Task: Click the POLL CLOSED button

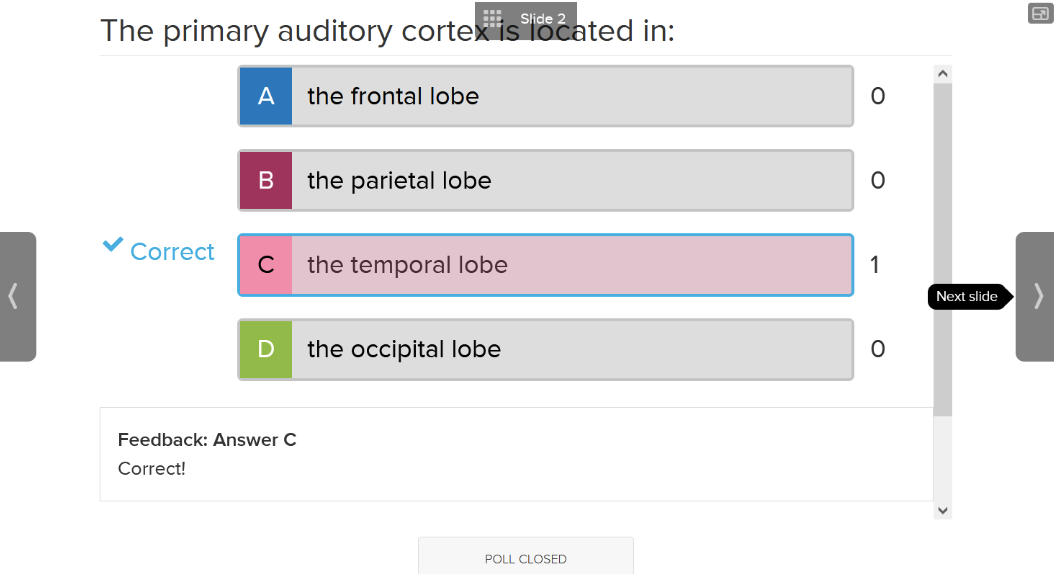Action: click(526, 556)
